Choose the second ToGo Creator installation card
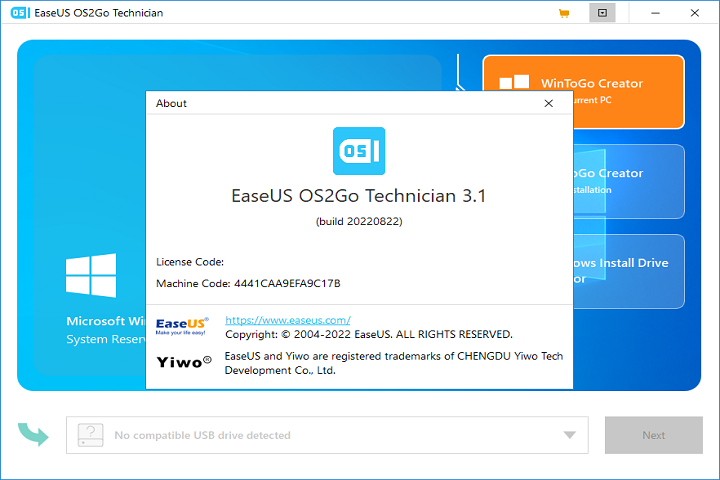This screenshot has height=480, width=720. [629, 181]
